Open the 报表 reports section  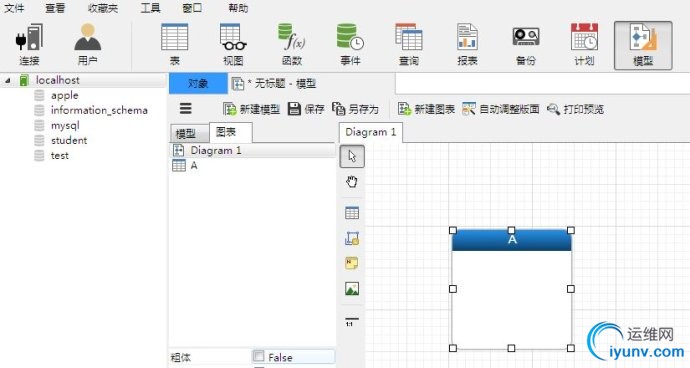coord(467,45)
